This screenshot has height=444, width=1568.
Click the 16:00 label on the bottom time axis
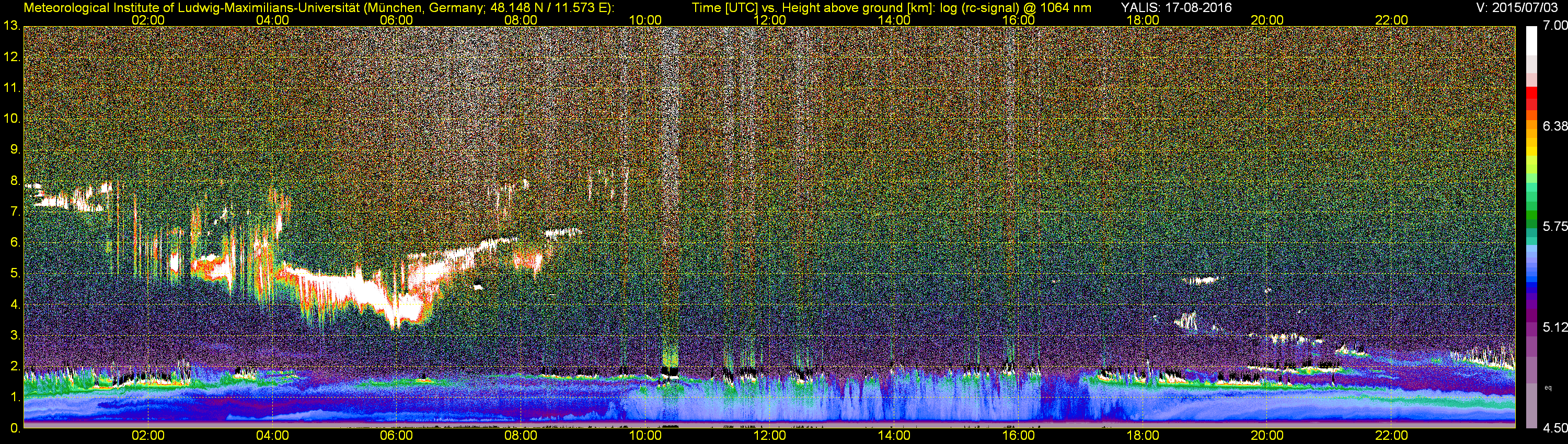tap(1018, 436)
